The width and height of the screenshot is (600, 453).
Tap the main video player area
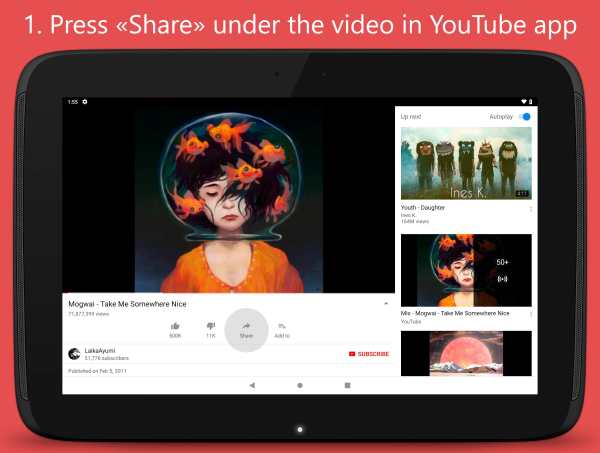(228, 199)
